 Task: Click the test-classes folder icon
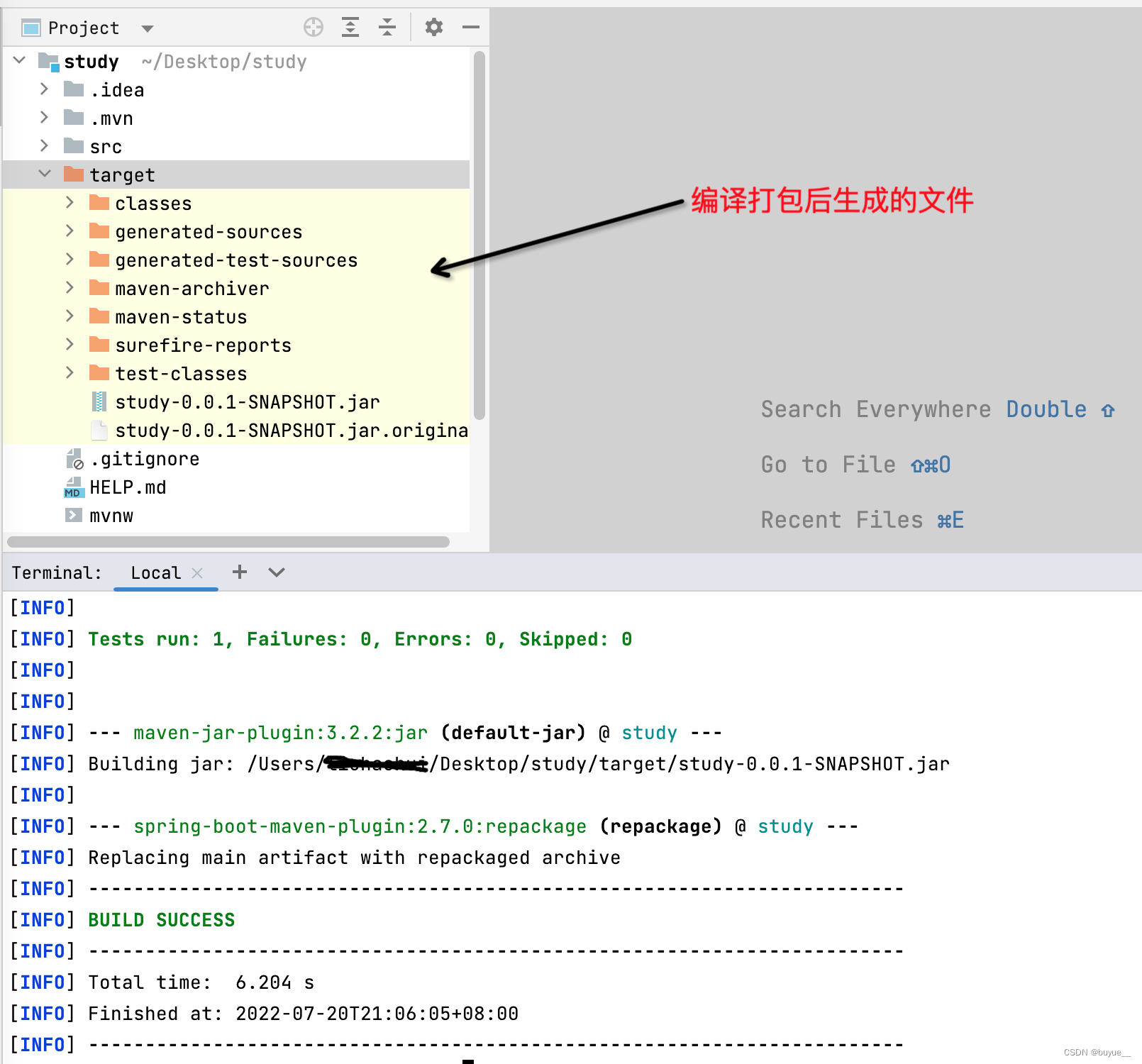99,373
